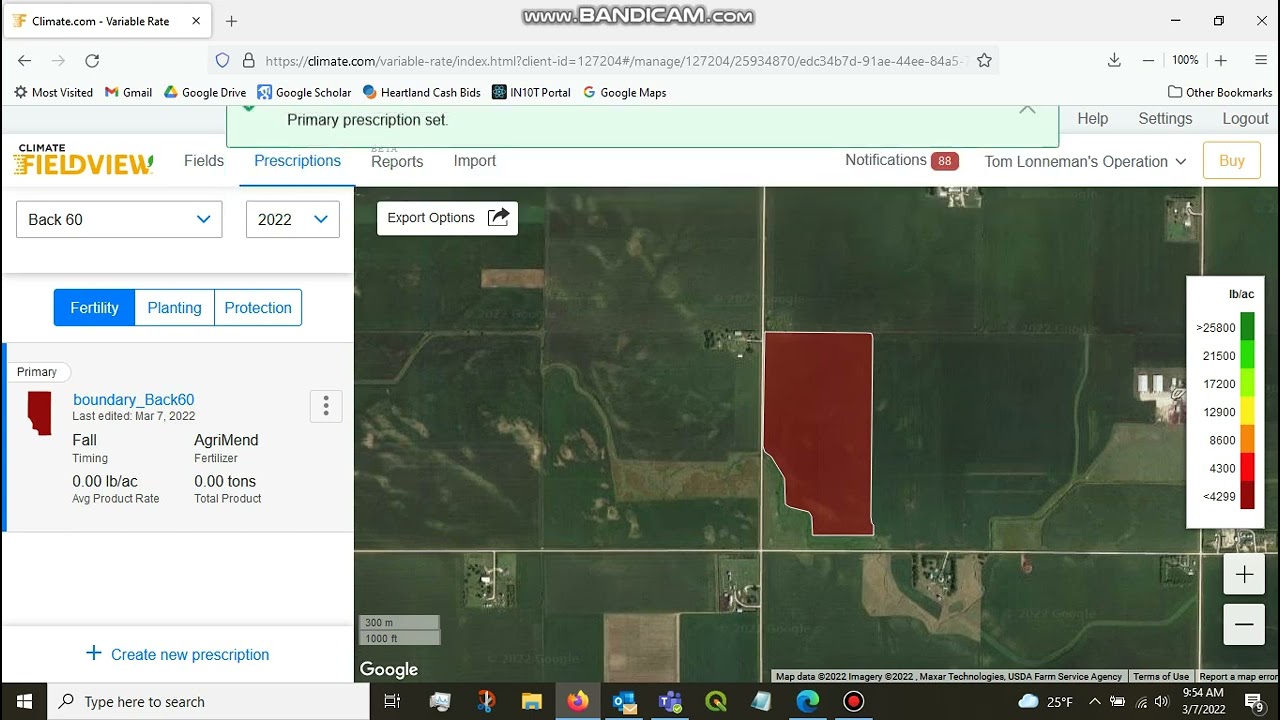Expand Tom Lonneman's Operation account dropdown
Viewport: 1280px width, 720px height.
coord(1085,161)
